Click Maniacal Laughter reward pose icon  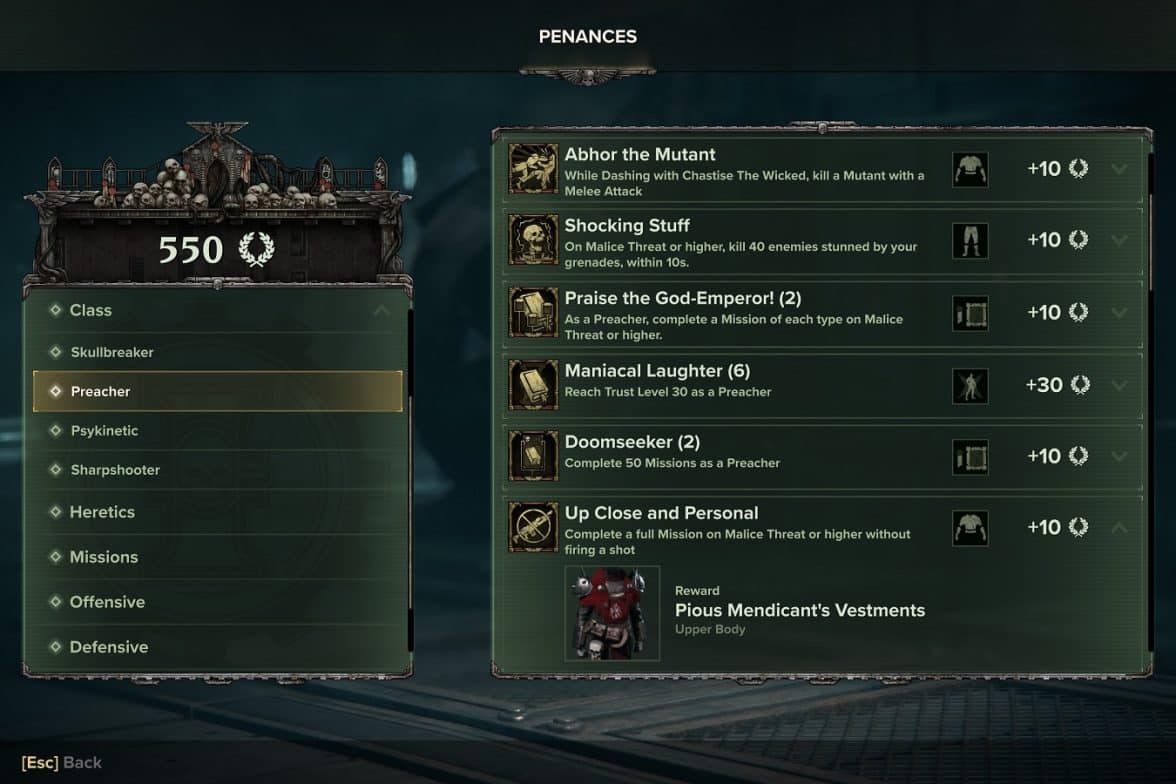point(970,386)
